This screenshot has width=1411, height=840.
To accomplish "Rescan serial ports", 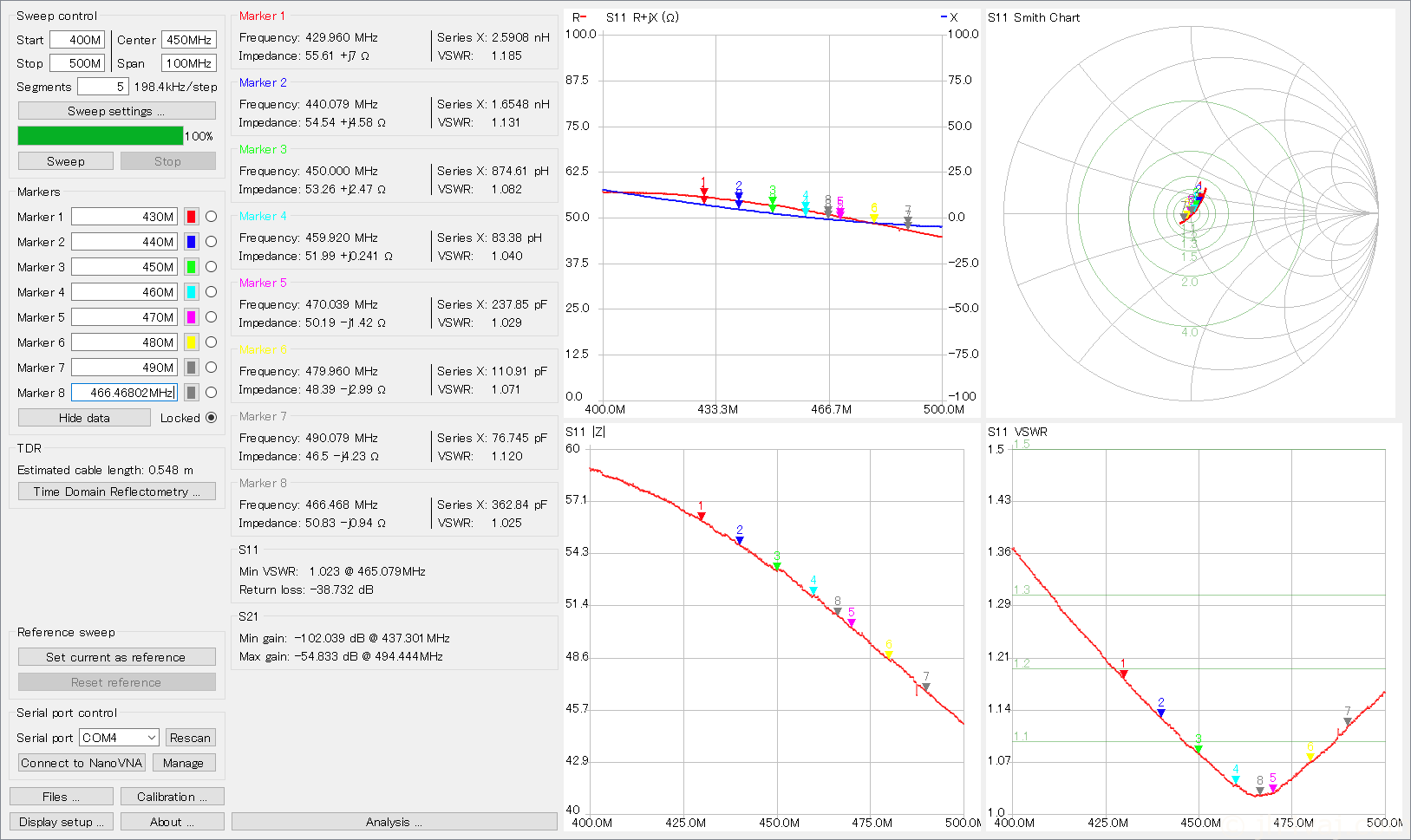I will [x=190, y=738].
